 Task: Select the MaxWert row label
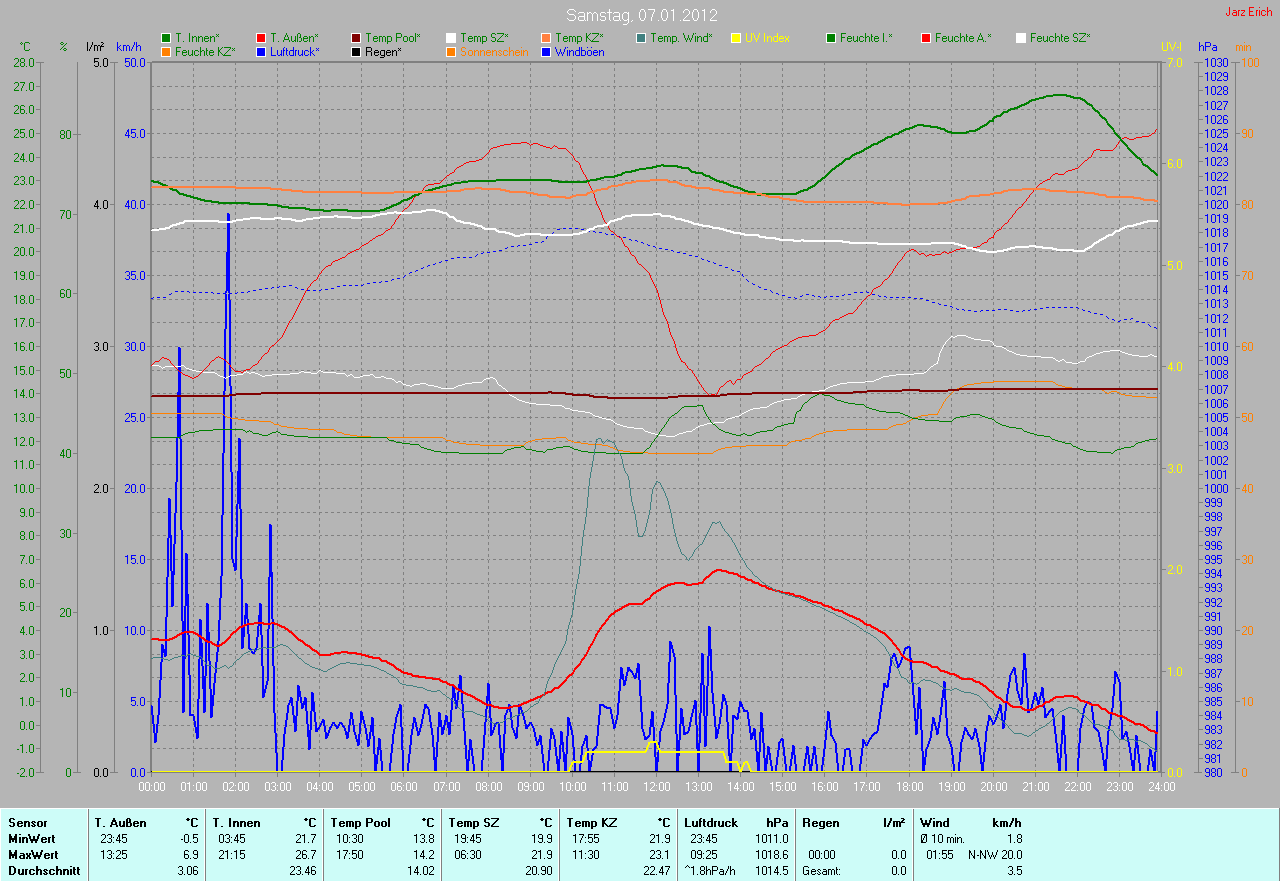[x=33, y=855]
